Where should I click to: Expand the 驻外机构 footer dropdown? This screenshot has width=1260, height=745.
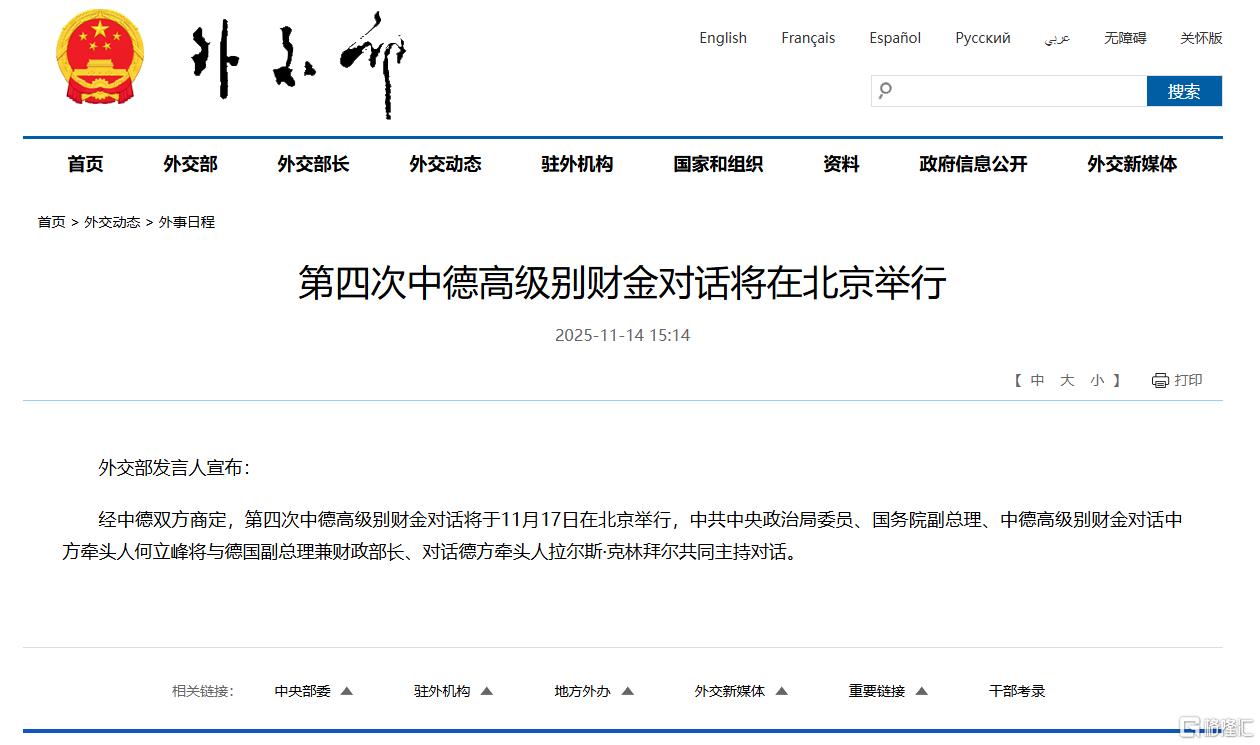pyautogui.click(x=454, y=691)
